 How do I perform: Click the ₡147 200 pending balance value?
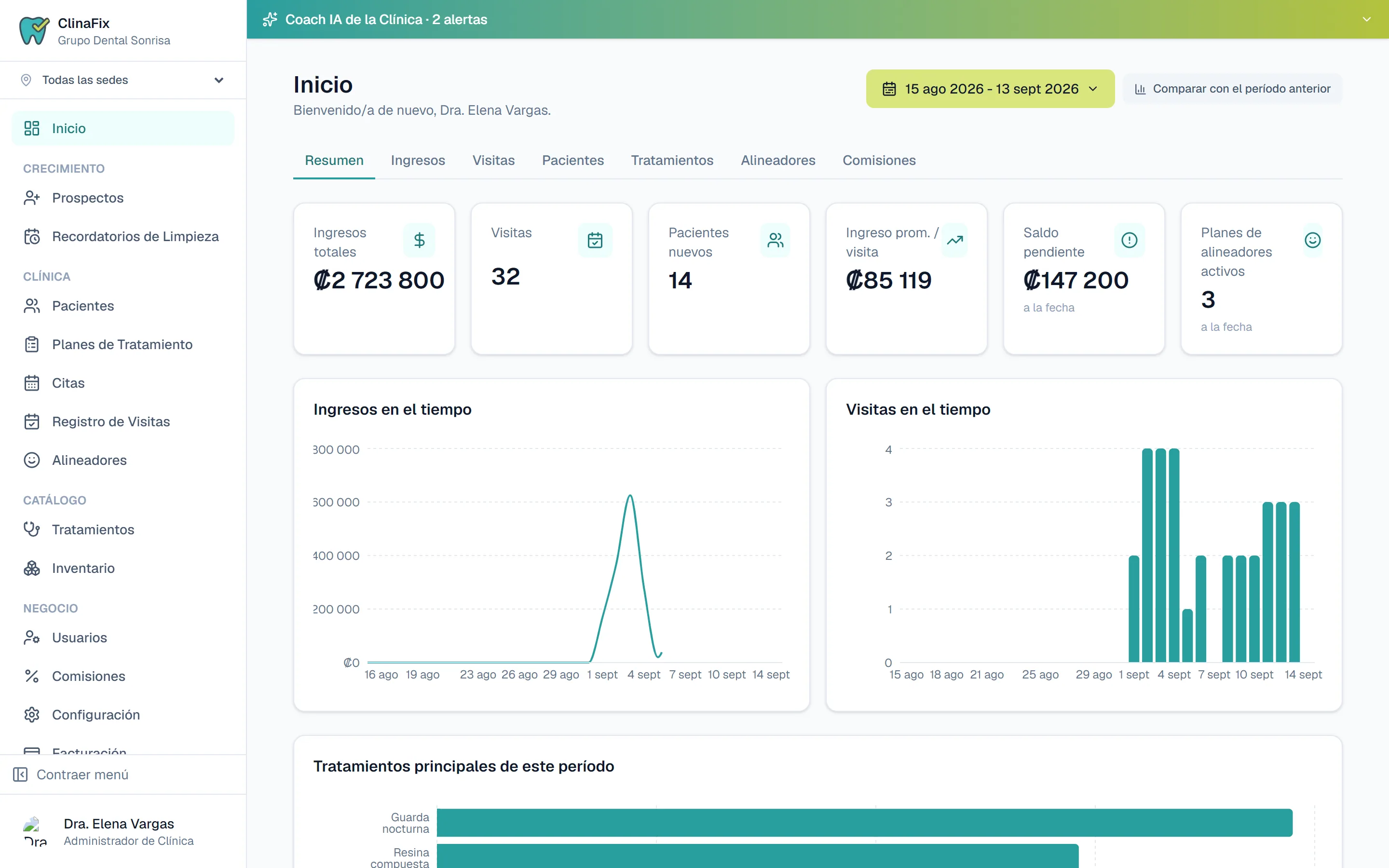[1076, 280]
